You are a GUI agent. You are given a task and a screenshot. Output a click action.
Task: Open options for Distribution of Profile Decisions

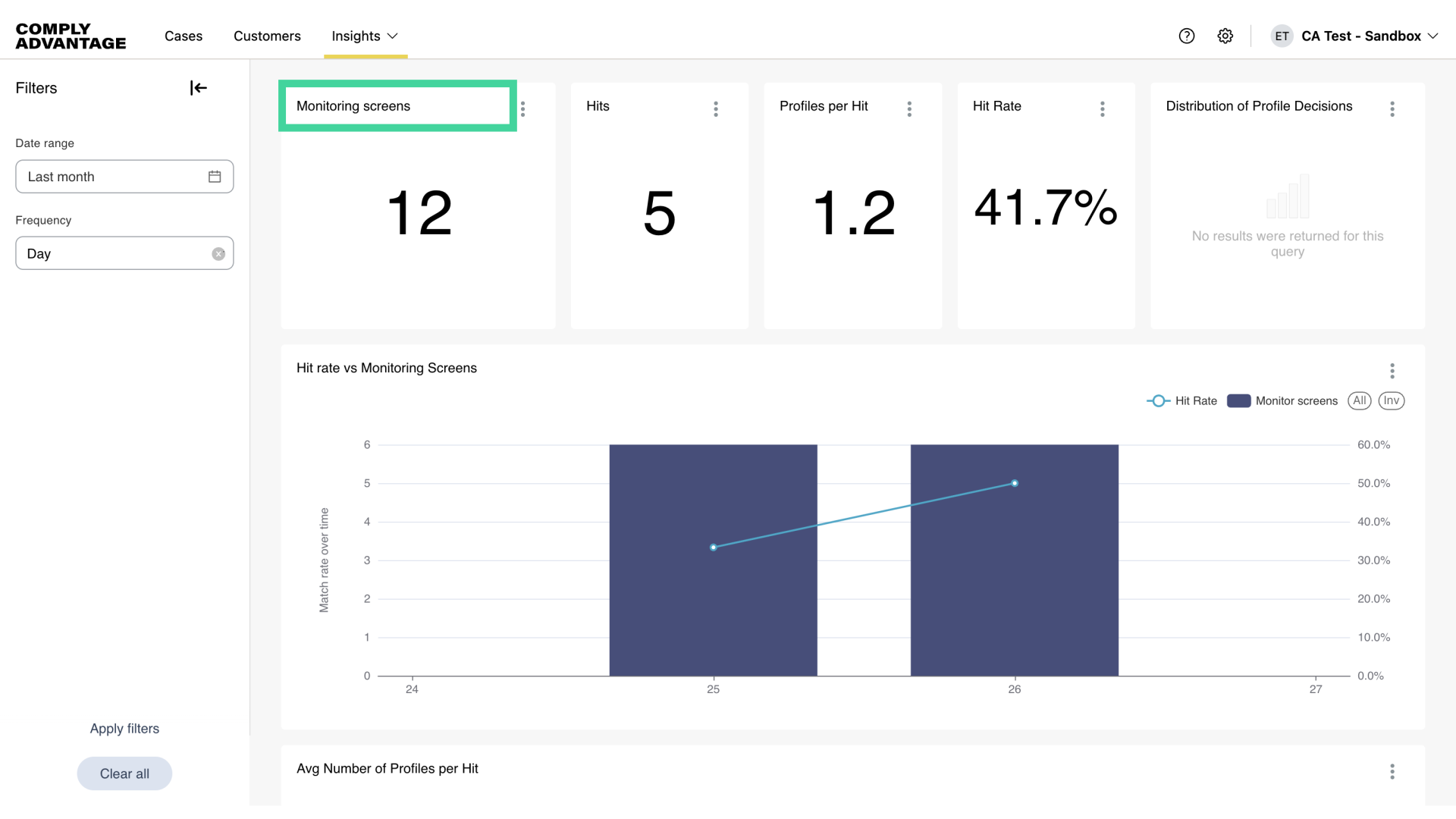(1392, 109)
